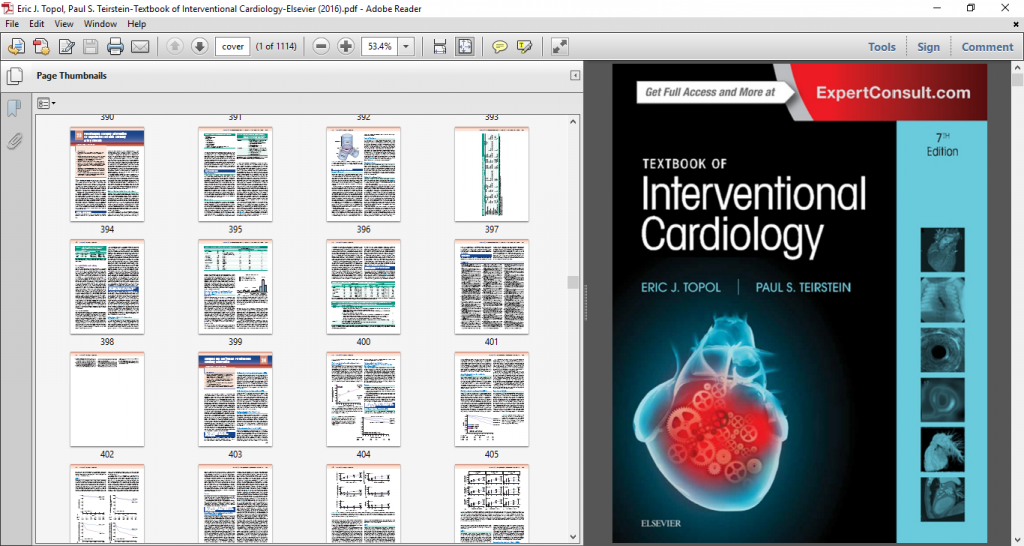Open the zoom percentage dropdown arrow
Viewport: 1024px width, 546px height.
[406, 46]
